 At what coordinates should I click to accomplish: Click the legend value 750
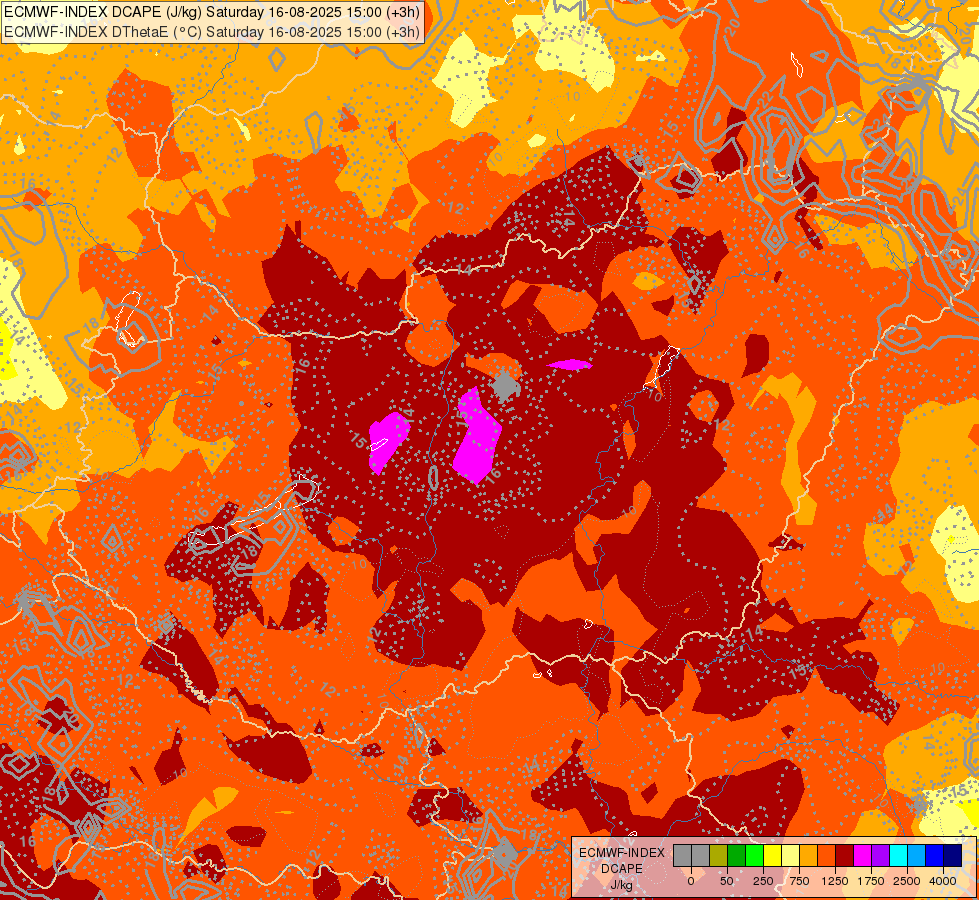click(799, 881)
